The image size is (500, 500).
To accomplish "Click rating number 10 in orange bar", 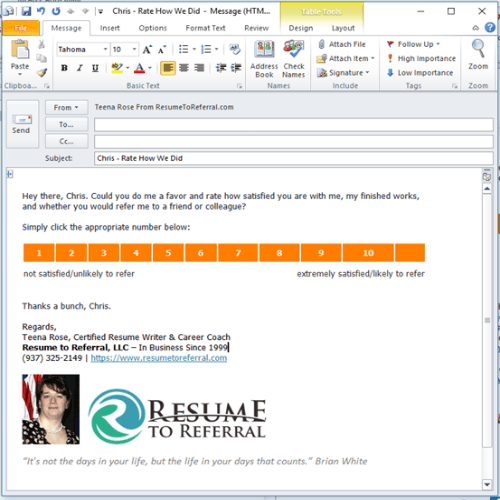I will point(368,253).
